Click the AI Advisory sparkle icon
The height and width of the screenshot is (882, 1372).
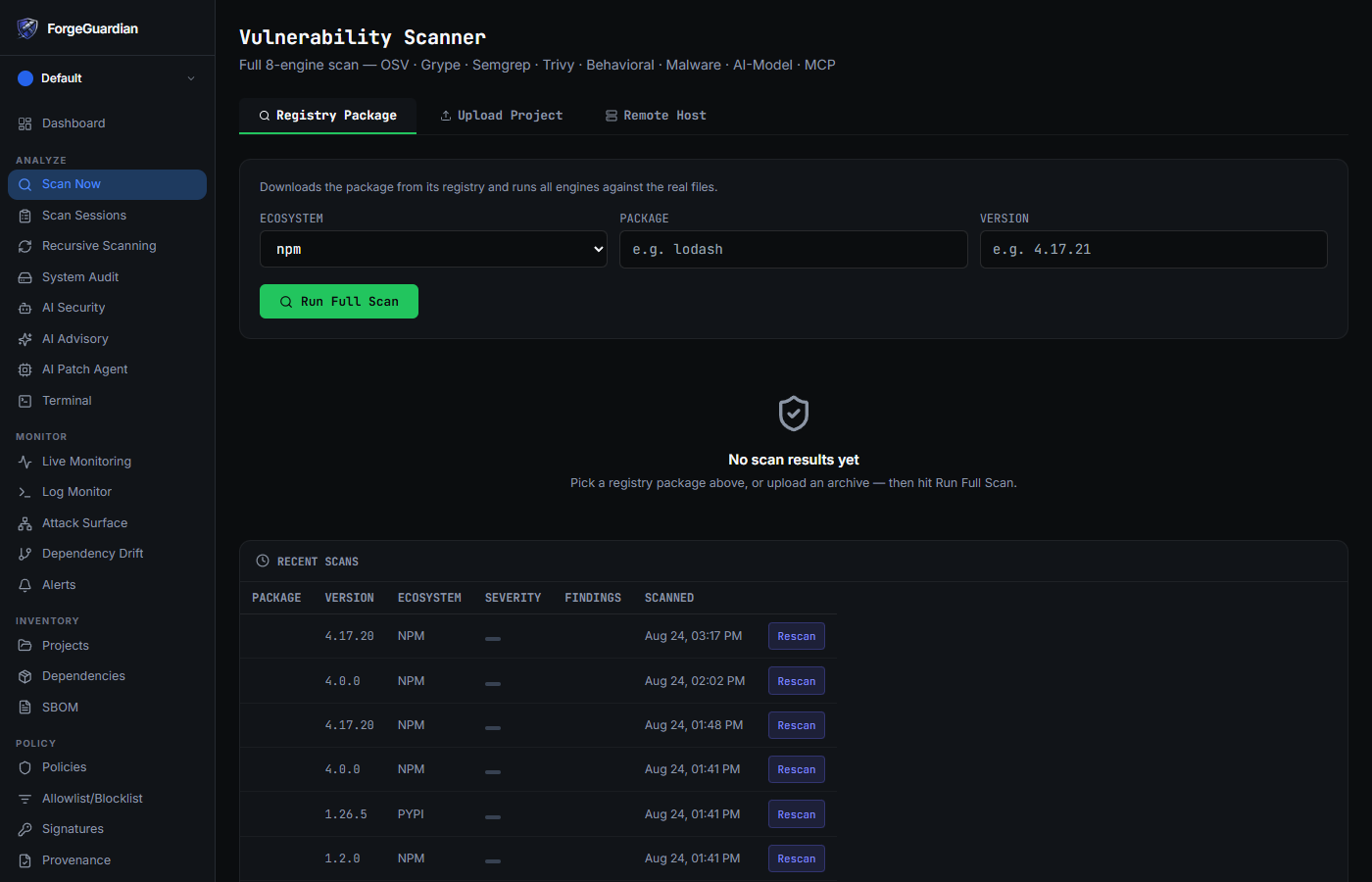(x=25, y=339)
